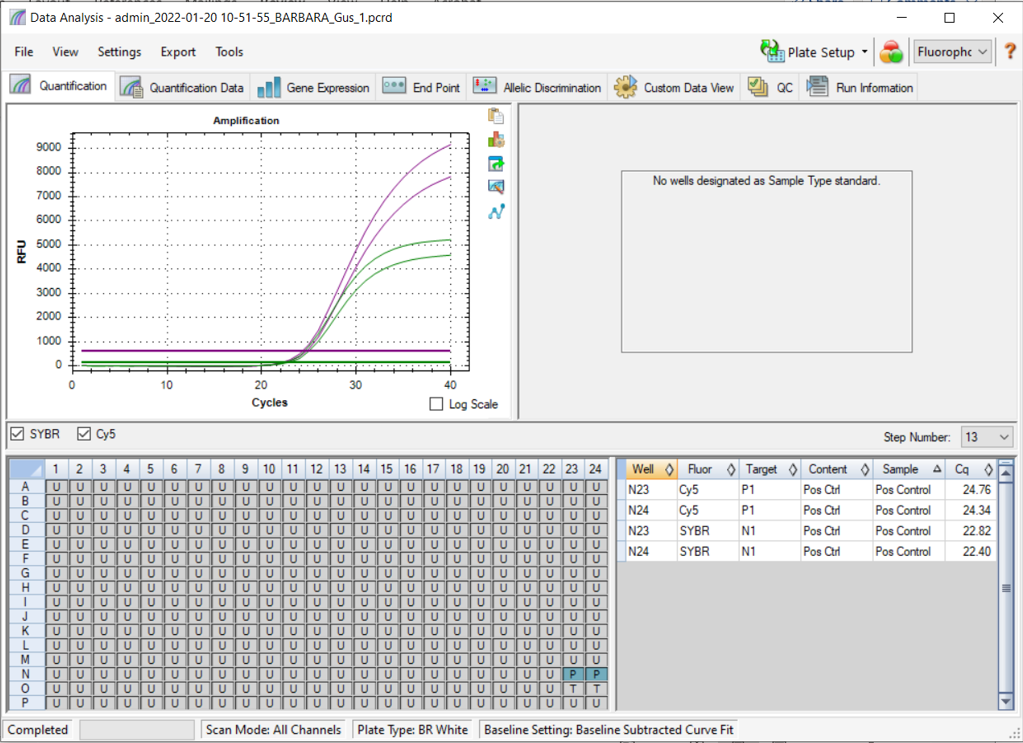
Task: Click the export chart icon with green arrow
Action: 496,164
